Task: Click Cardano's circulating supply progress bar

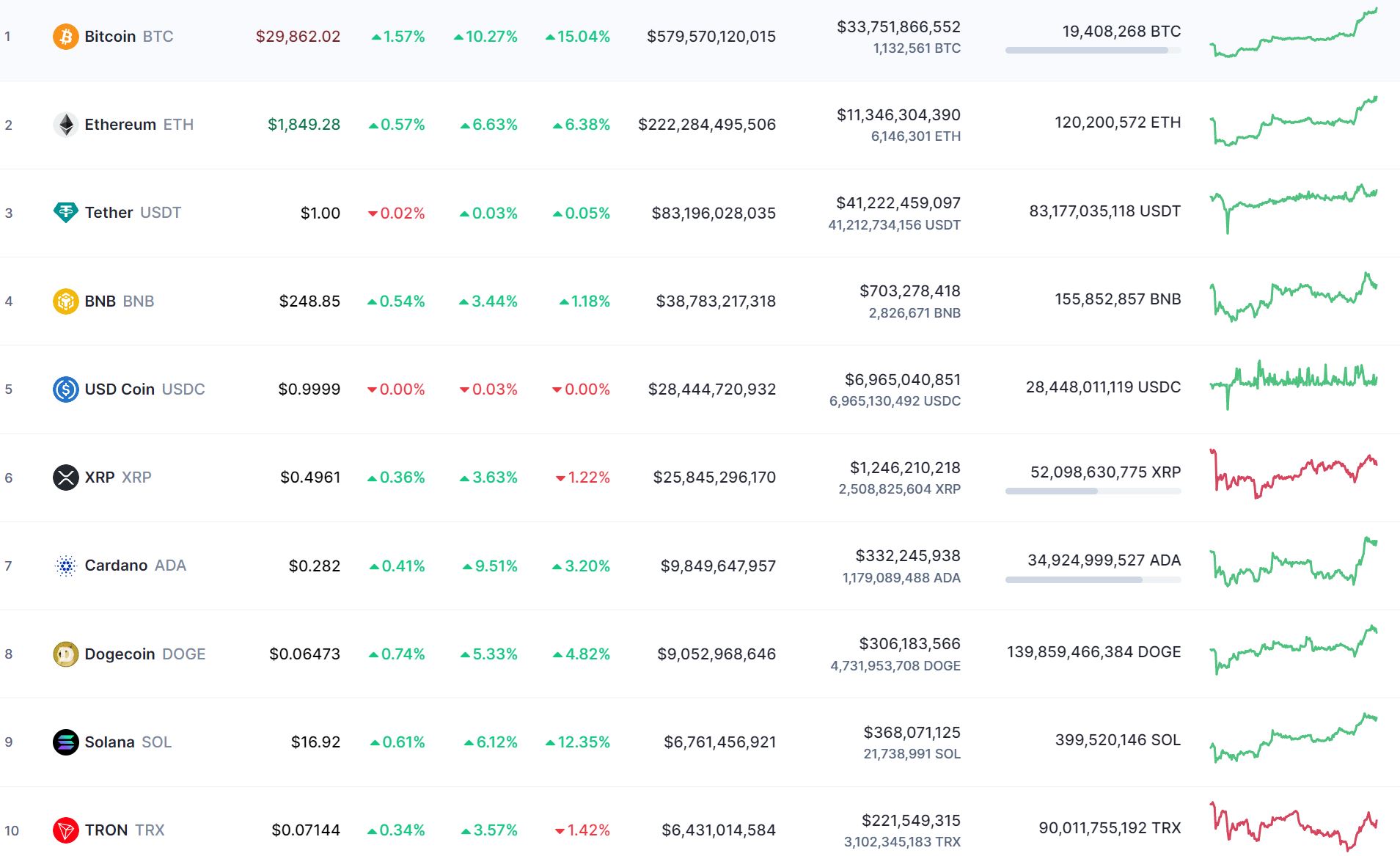Action: coord(1093,579)
